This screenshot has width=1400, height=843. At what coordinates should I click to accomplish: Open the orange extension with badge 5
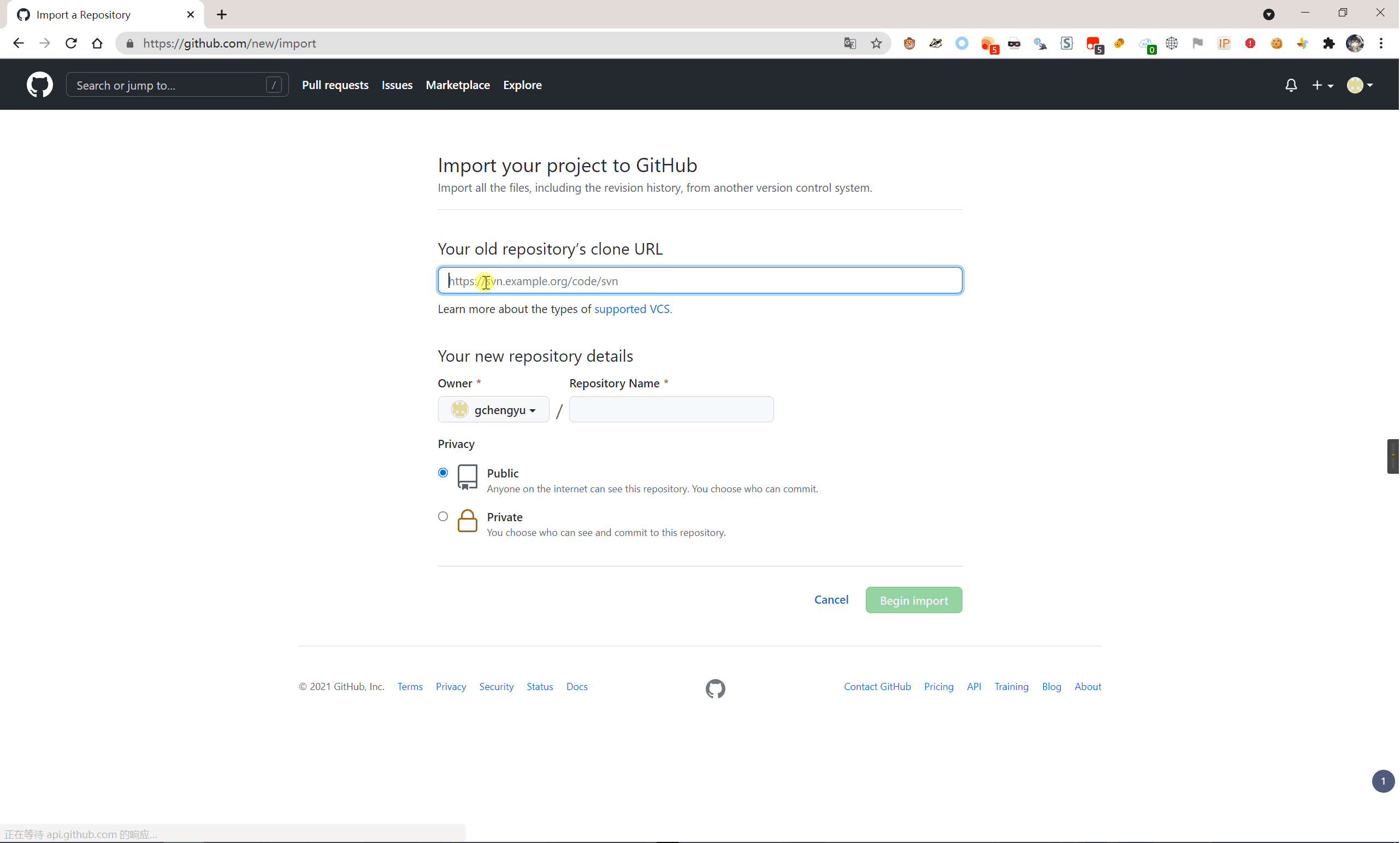click(989, 44)
